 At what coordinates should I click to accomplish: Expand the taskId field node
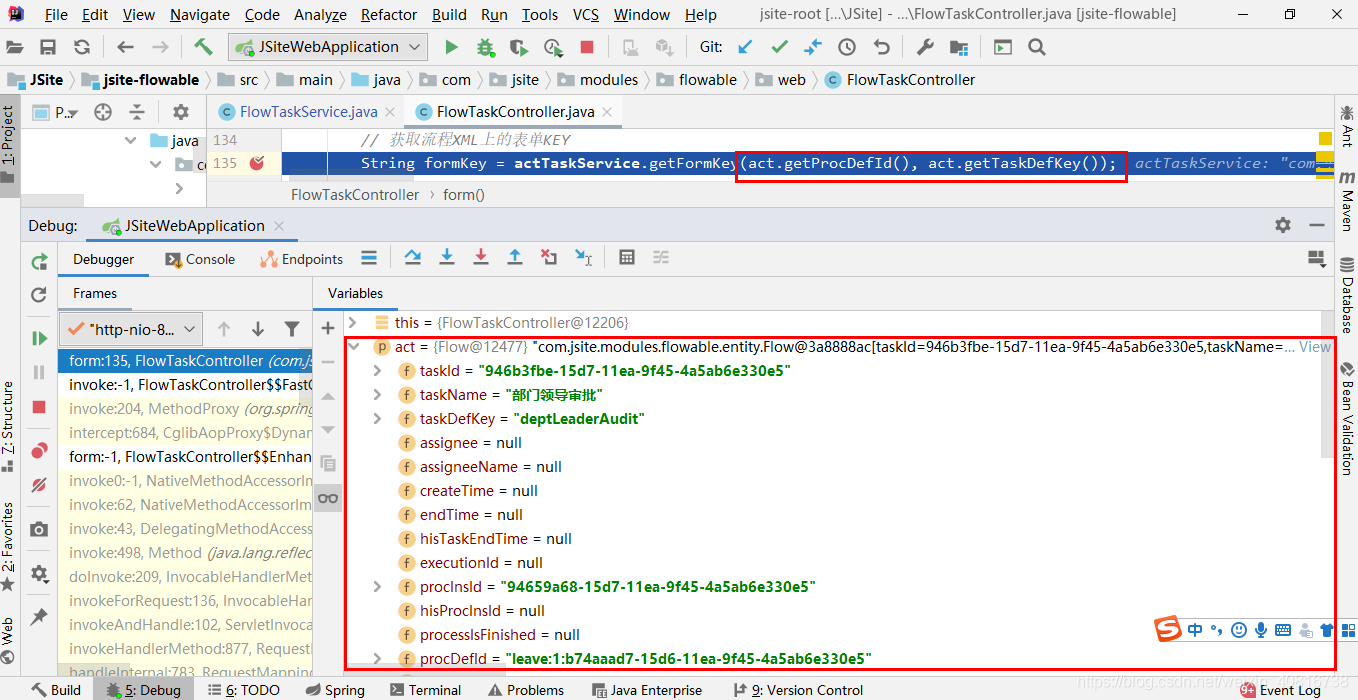click(x=377, y=371)
